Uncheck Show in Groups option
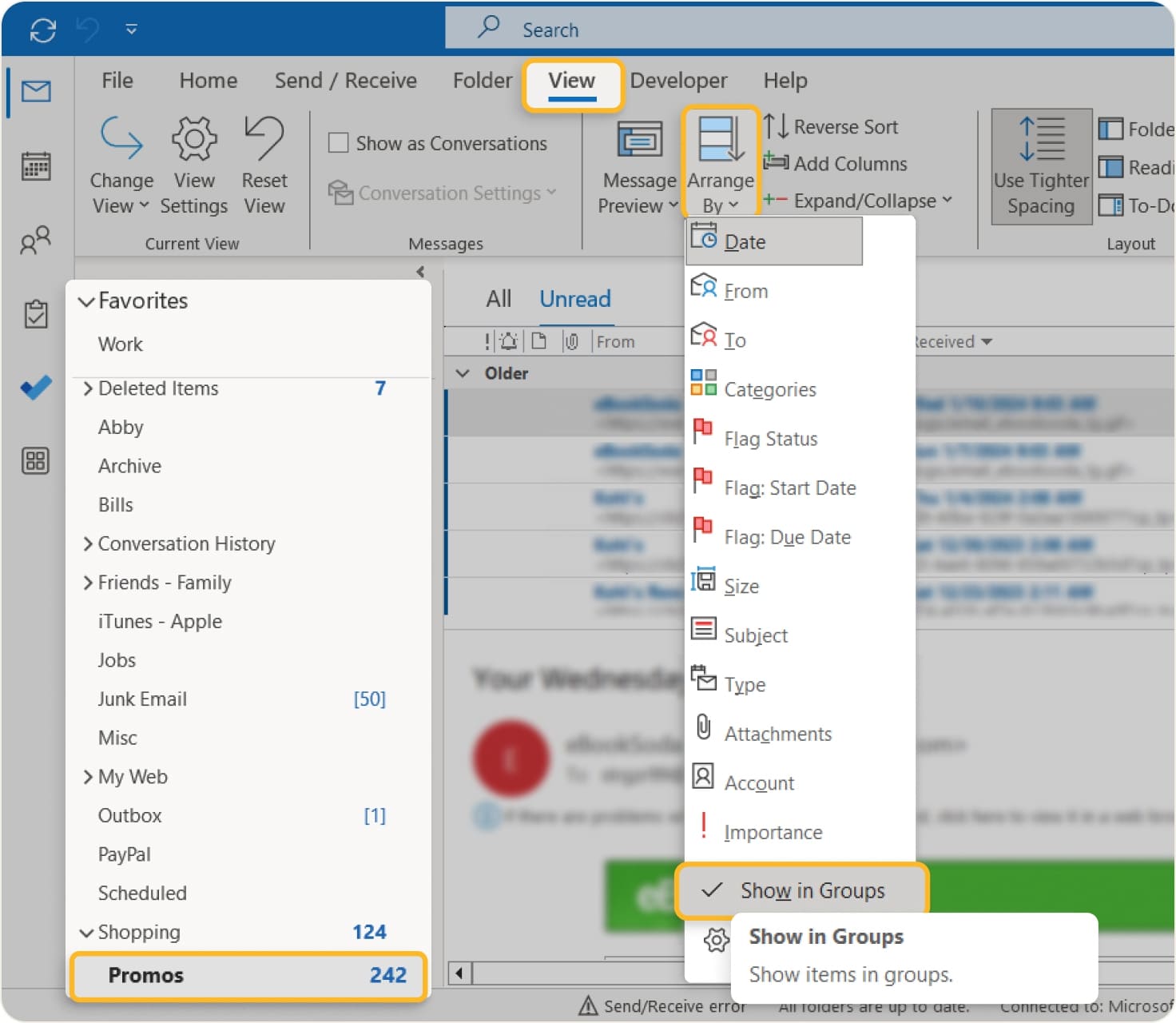1176x1023 pixels. (x=801, y=890)
